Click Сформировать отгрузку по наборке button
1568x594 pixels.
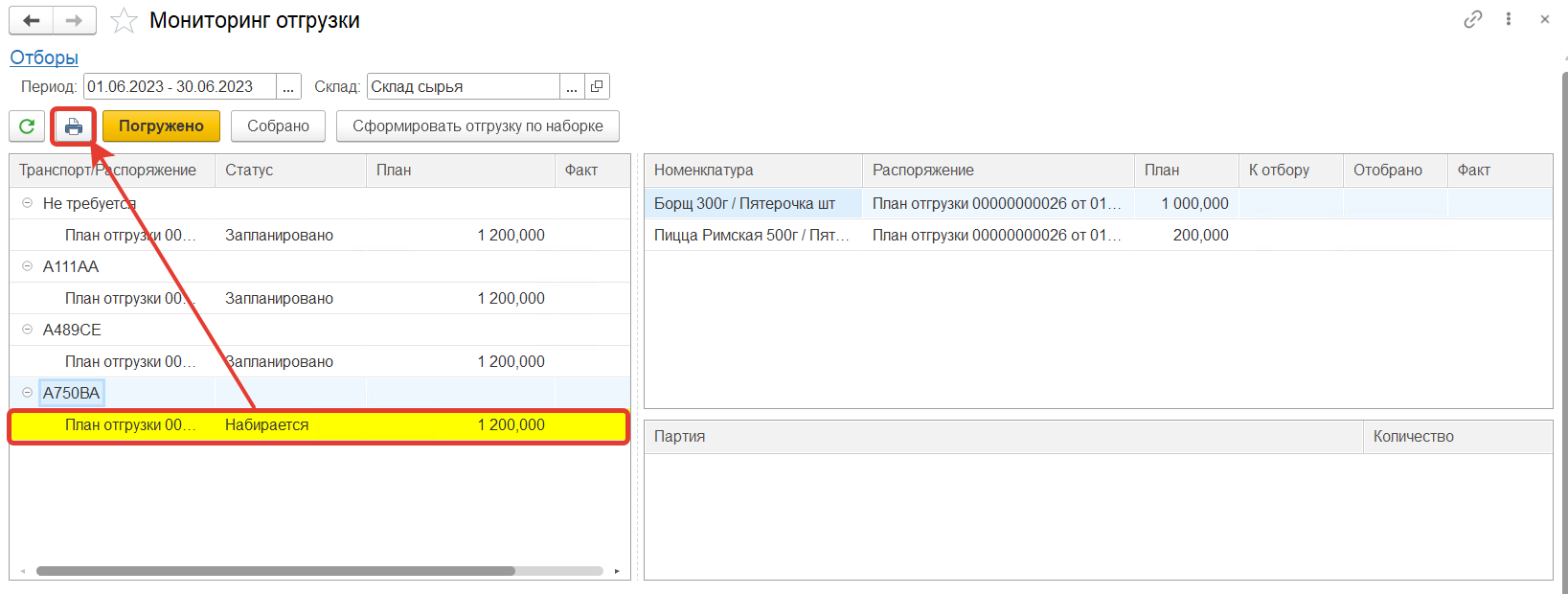(x=477, y=126)
